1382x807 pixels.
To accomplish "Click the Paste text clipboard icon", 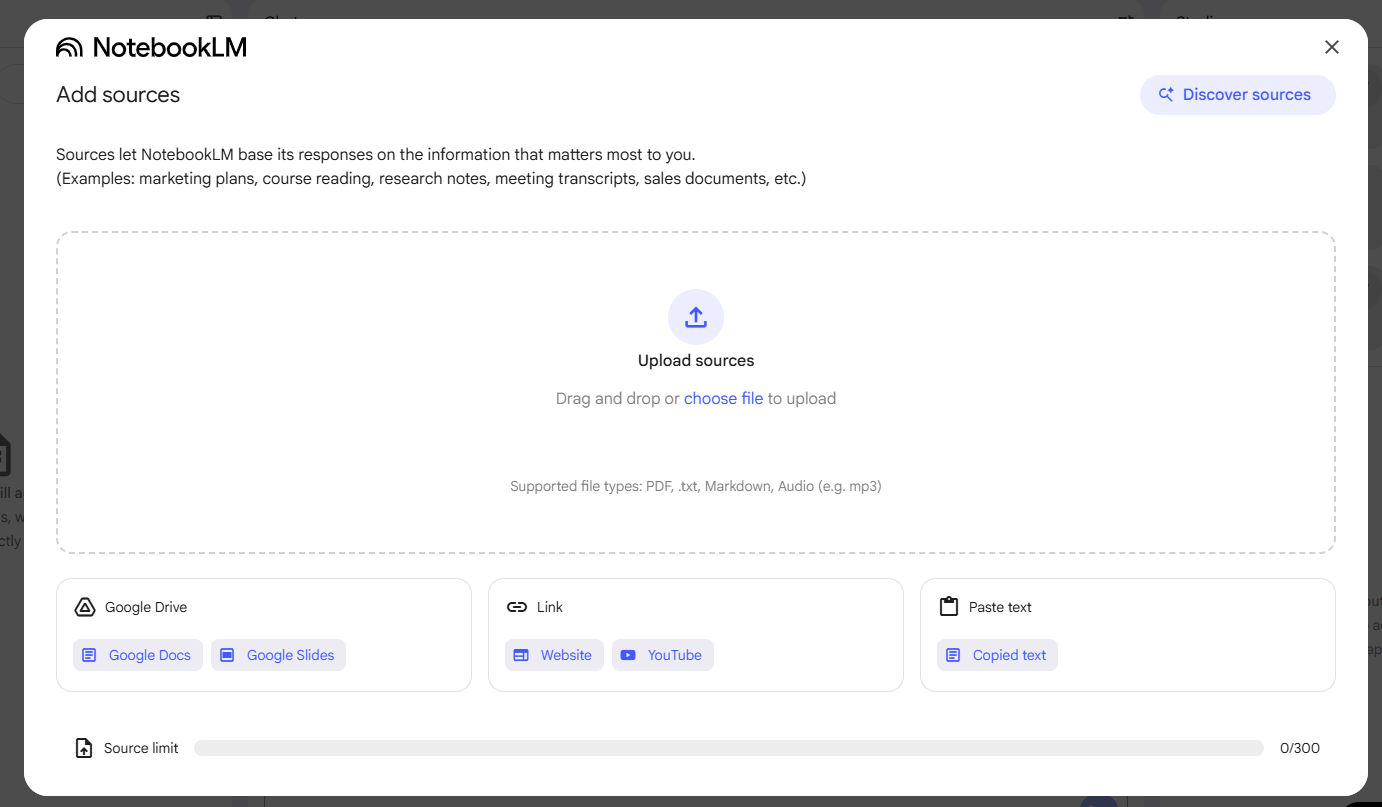I will pos(949,607).
